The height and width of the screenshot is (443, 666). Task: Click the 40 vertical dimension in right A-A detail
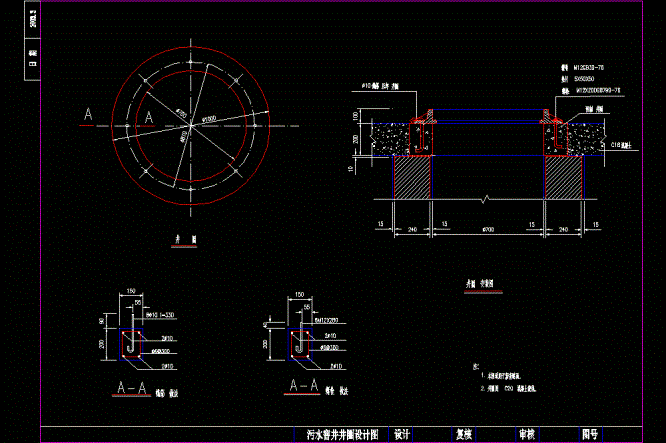click(x=265, y=325)
